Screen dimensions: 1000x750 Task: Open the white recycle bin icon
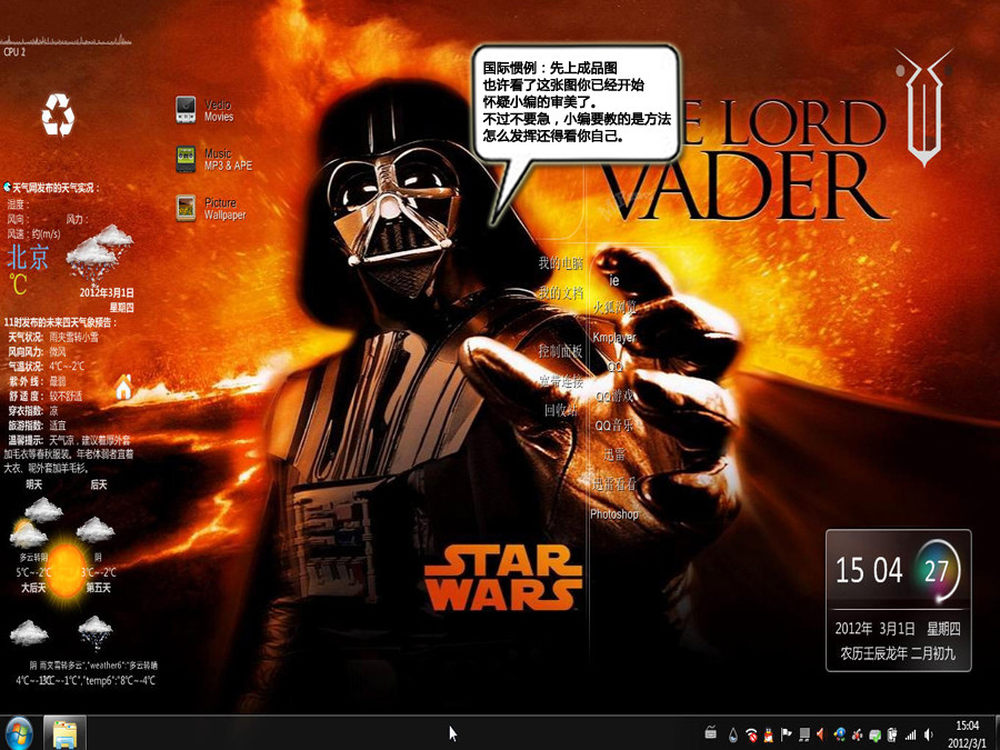tap(58, 115)
